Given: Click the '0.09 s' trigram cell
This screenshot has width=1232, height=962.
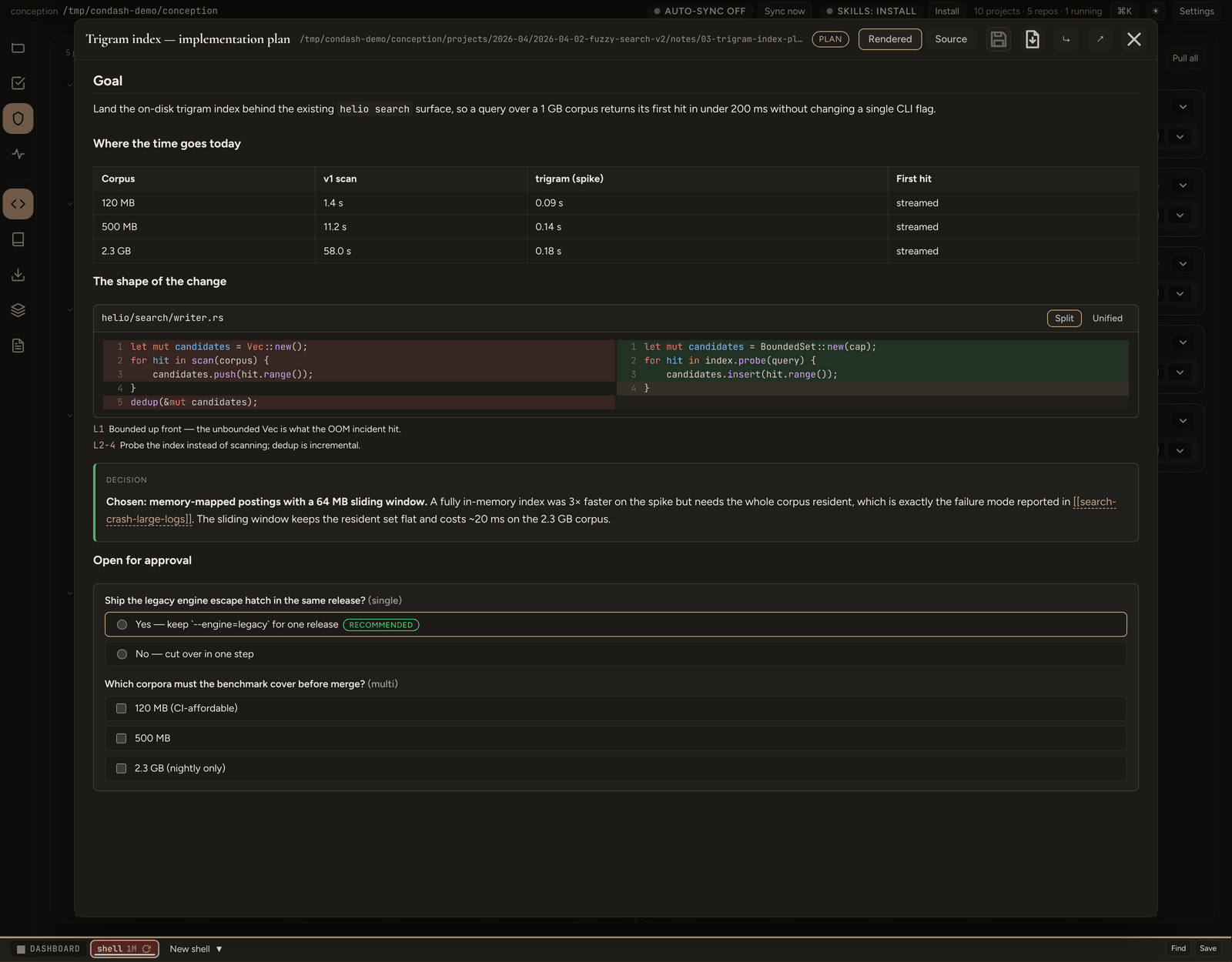Looking at the screenshot, I should pos(707,203).
